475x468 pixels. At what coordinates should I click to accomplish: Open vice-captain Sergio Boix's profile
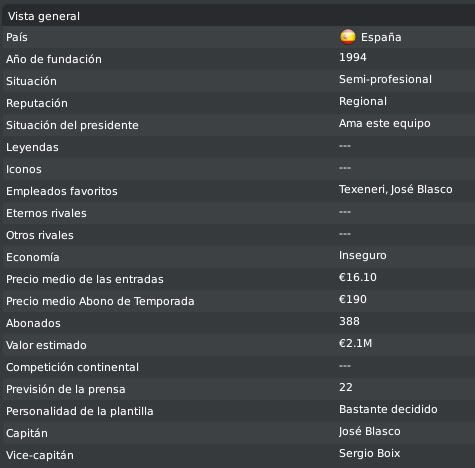pos(369,453)
